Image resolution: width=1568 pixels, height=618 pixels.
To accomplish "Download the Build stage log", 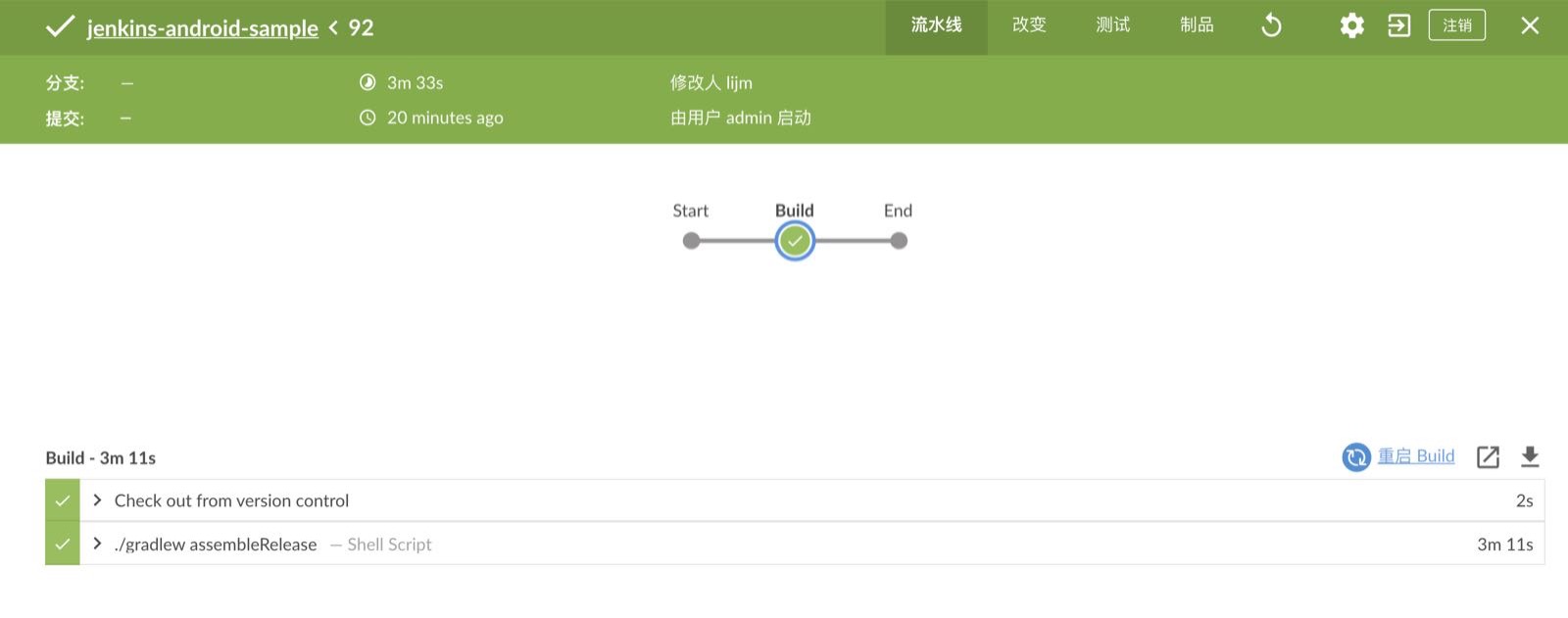I will coord(1529,456).
